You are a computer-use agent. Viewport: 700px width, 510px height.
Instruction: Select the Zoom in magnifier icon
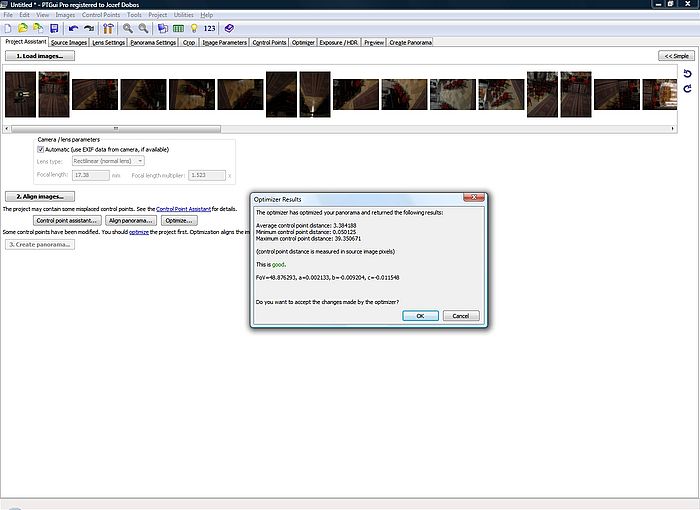[x=128, y=29]
